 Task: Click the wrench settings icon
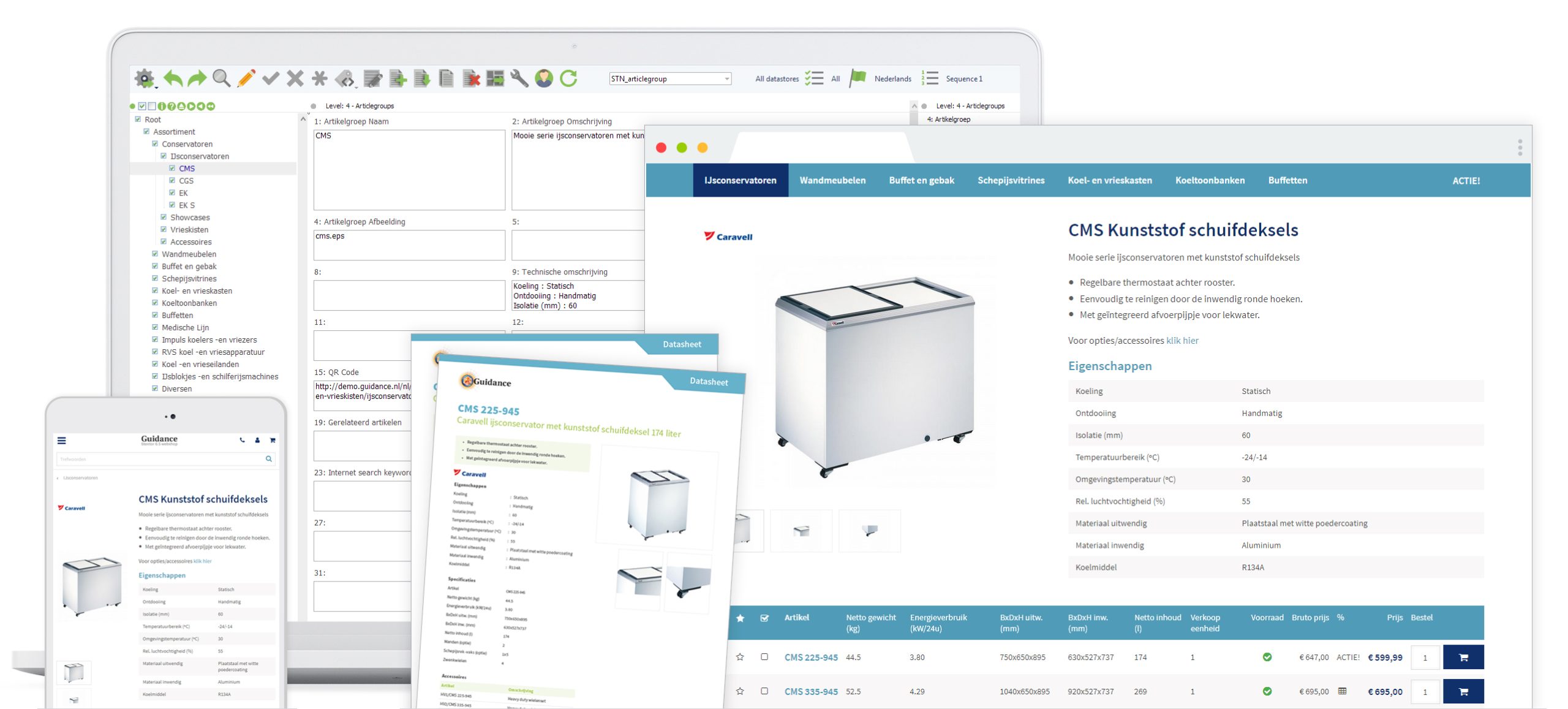click(519, 78)
